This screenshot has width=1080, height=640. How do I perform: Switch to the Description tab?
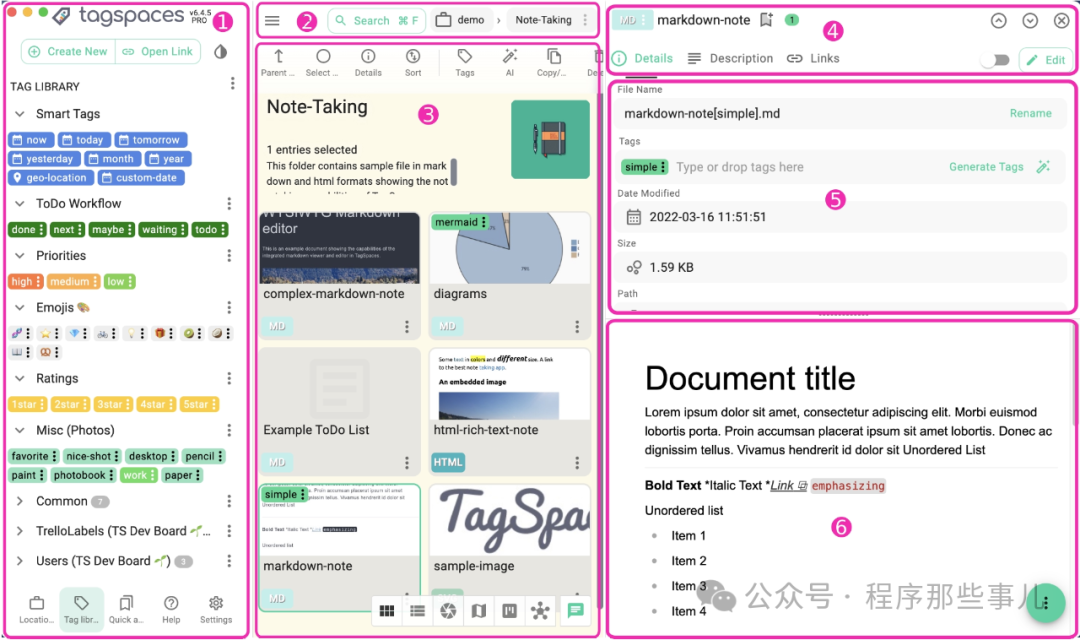pos(730,59)
